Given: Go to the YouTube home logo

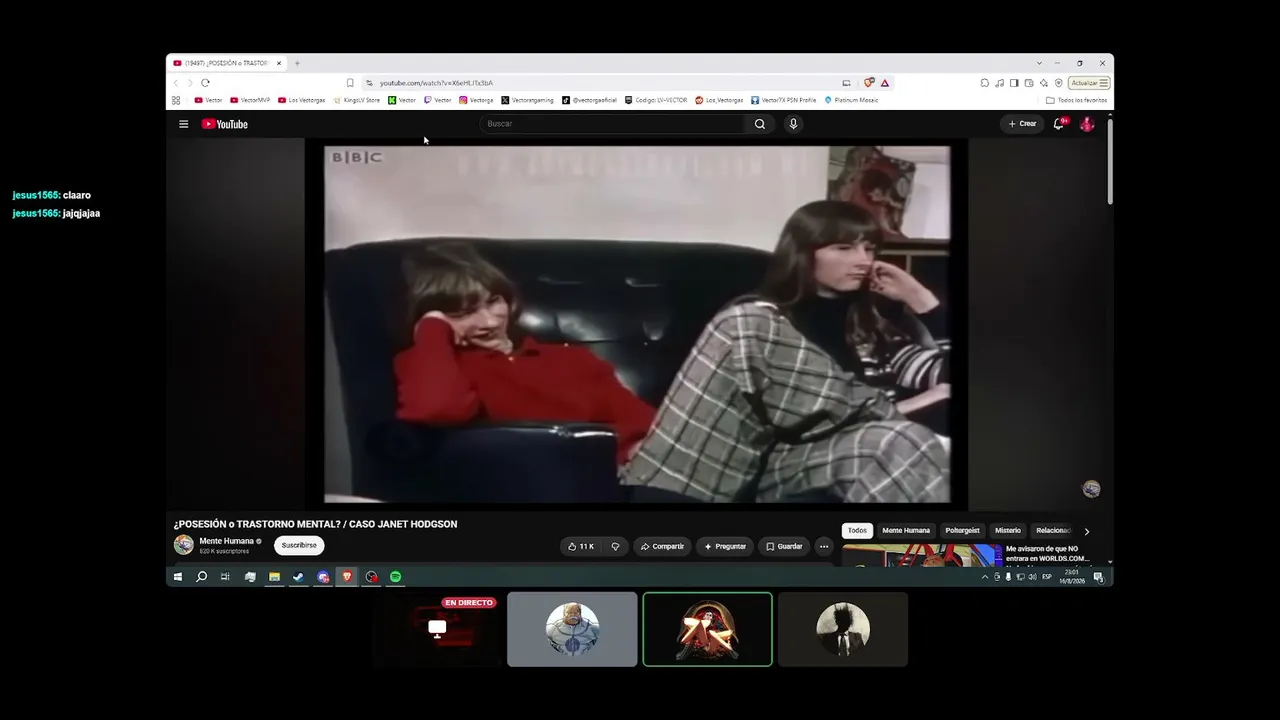Looking at the screenshot, I should pos(225,124).
